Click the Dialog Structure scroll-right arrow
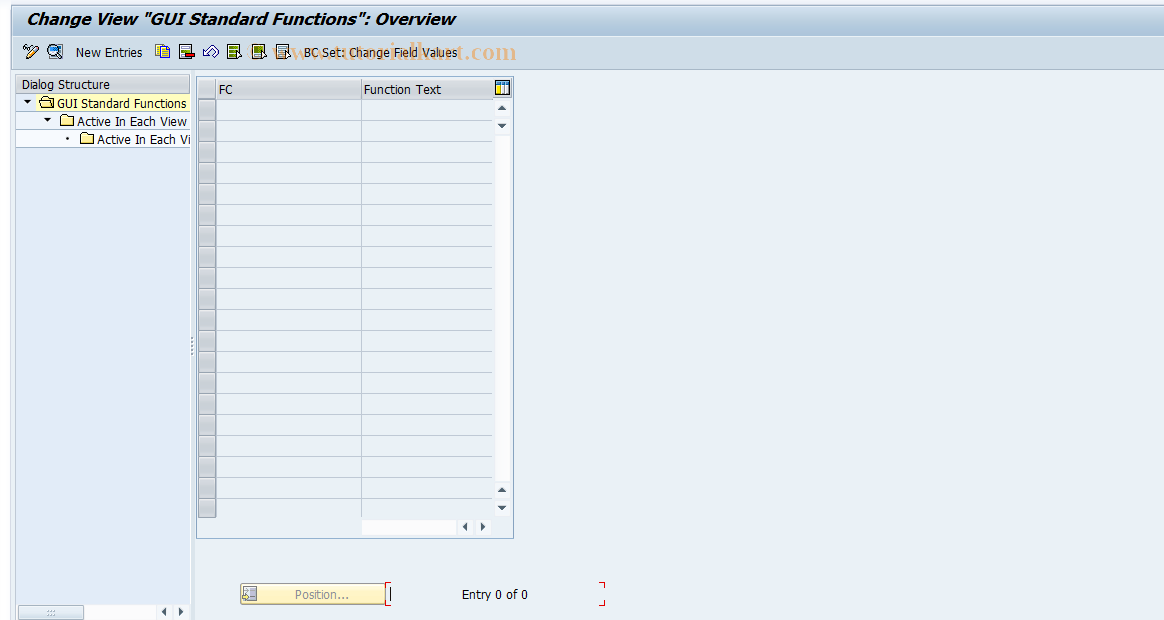Viewport: 1164px width, 620px height. [181, 612]
